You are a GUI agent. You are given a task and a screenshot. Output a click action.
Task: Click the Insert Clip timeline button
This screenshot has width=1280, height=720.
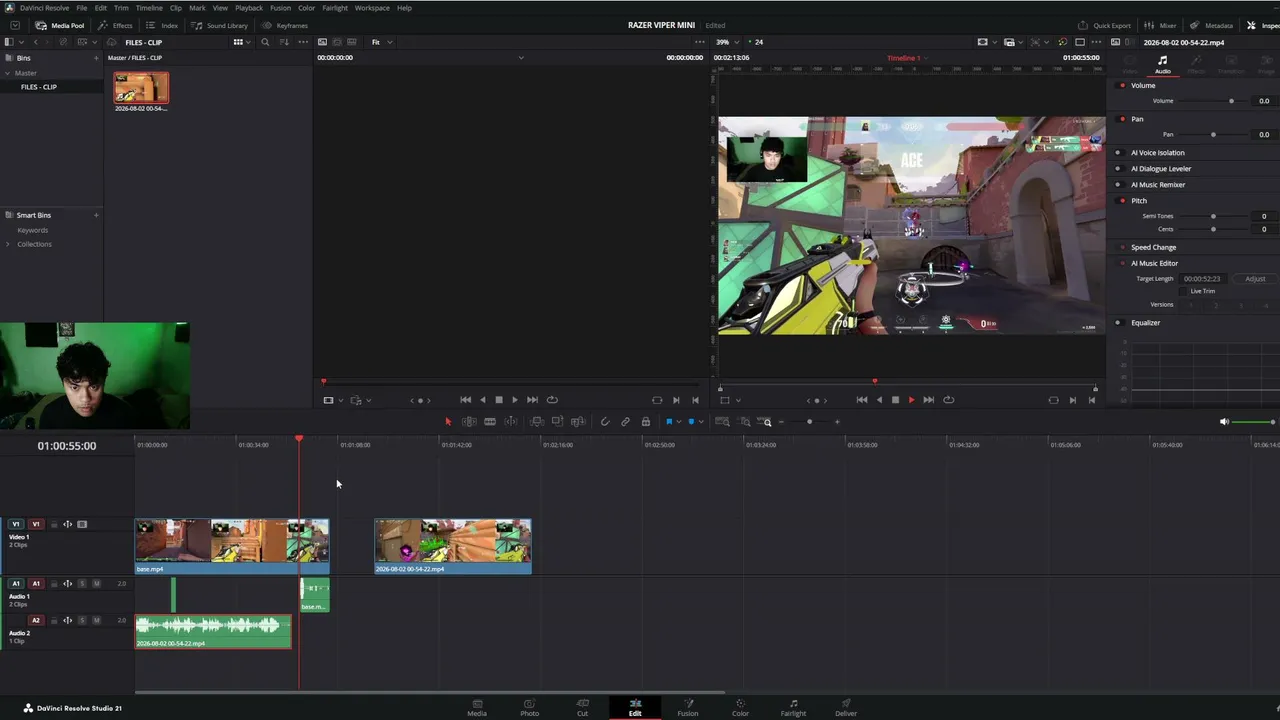click(x=537, y=422)
